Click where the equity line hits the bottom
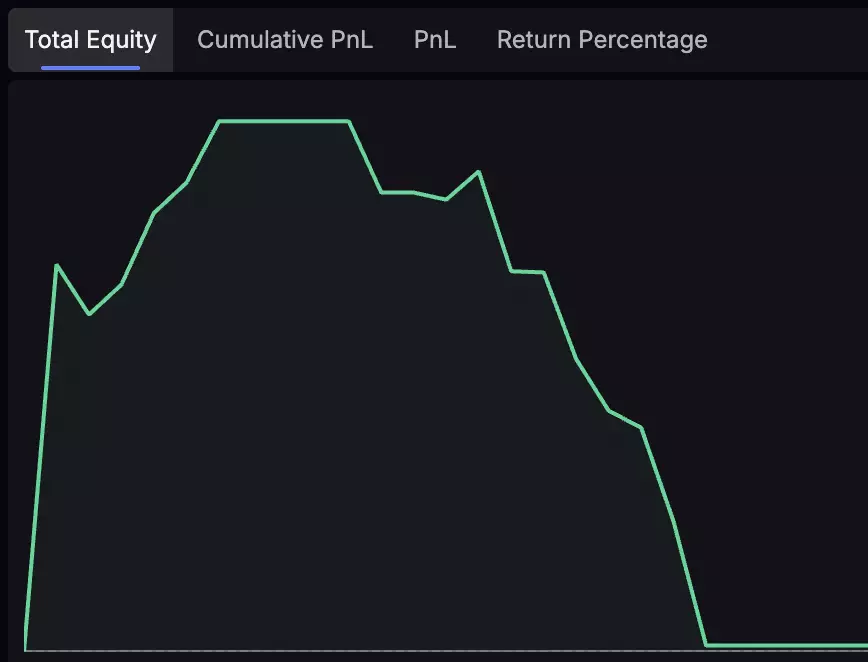The height and width of the screenshot is (662, 868). [x=706, y=645]
